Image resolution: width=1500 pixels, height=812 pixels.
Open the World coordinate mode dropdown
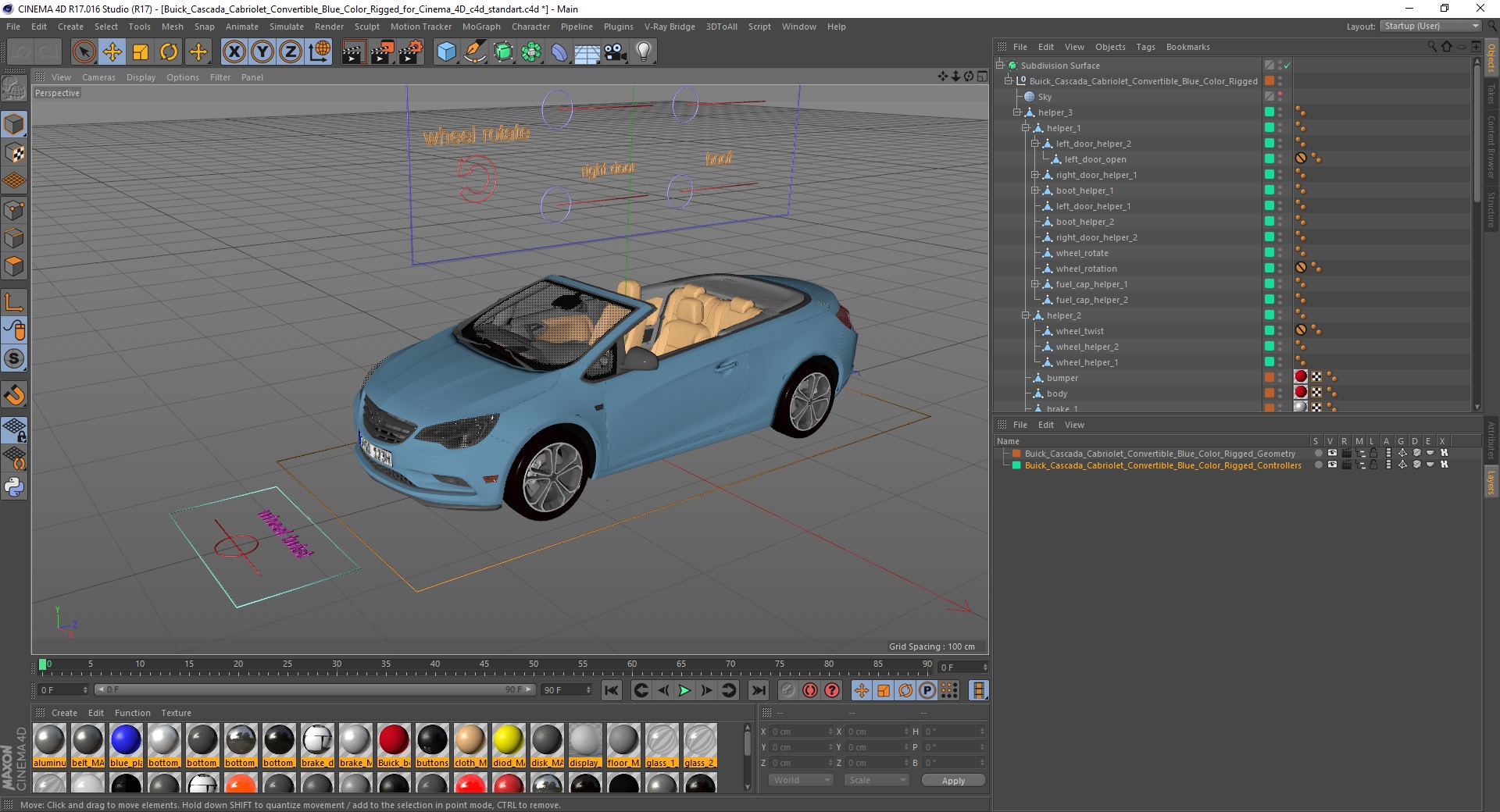[801, 780]
